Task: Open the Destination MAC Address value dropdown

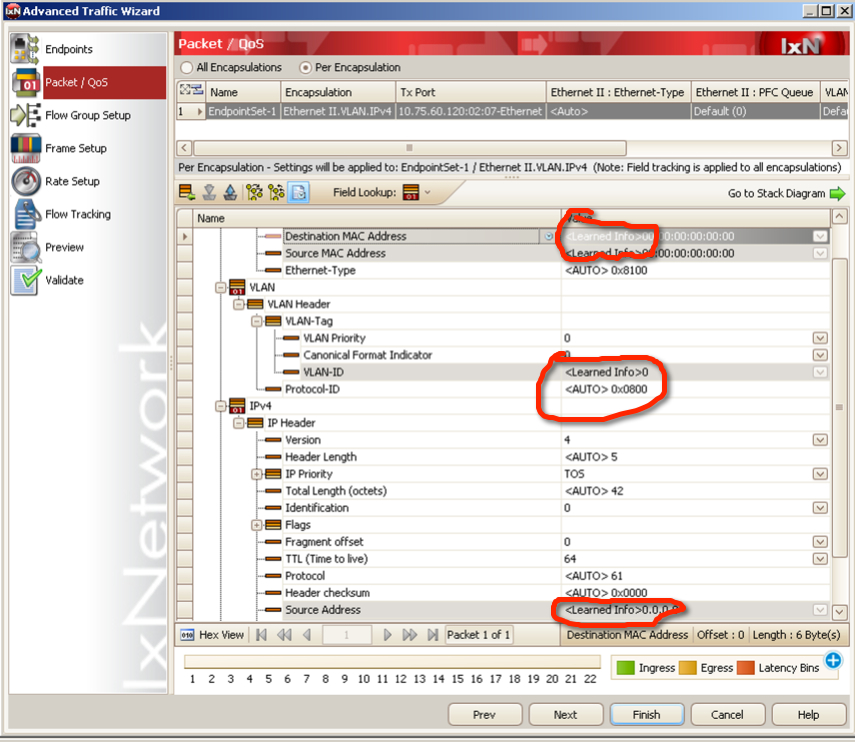Action: click(820, 236)
